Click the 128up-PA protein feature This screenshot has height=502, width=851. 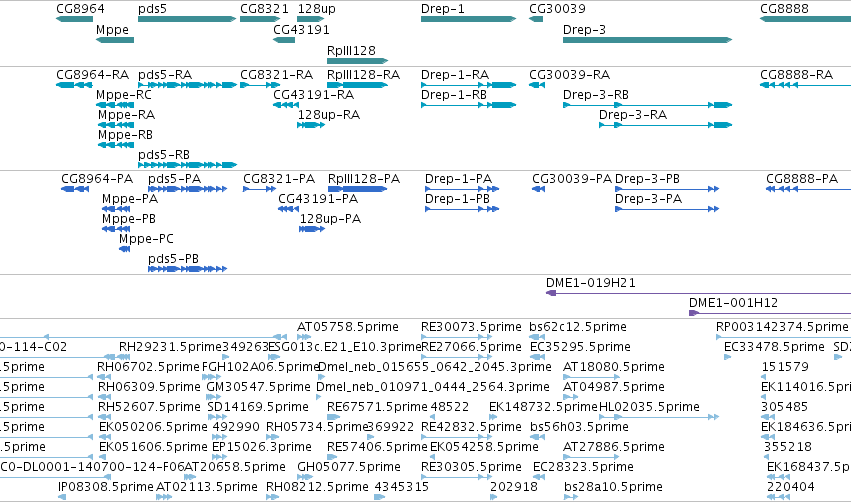(x=312, y=229)
